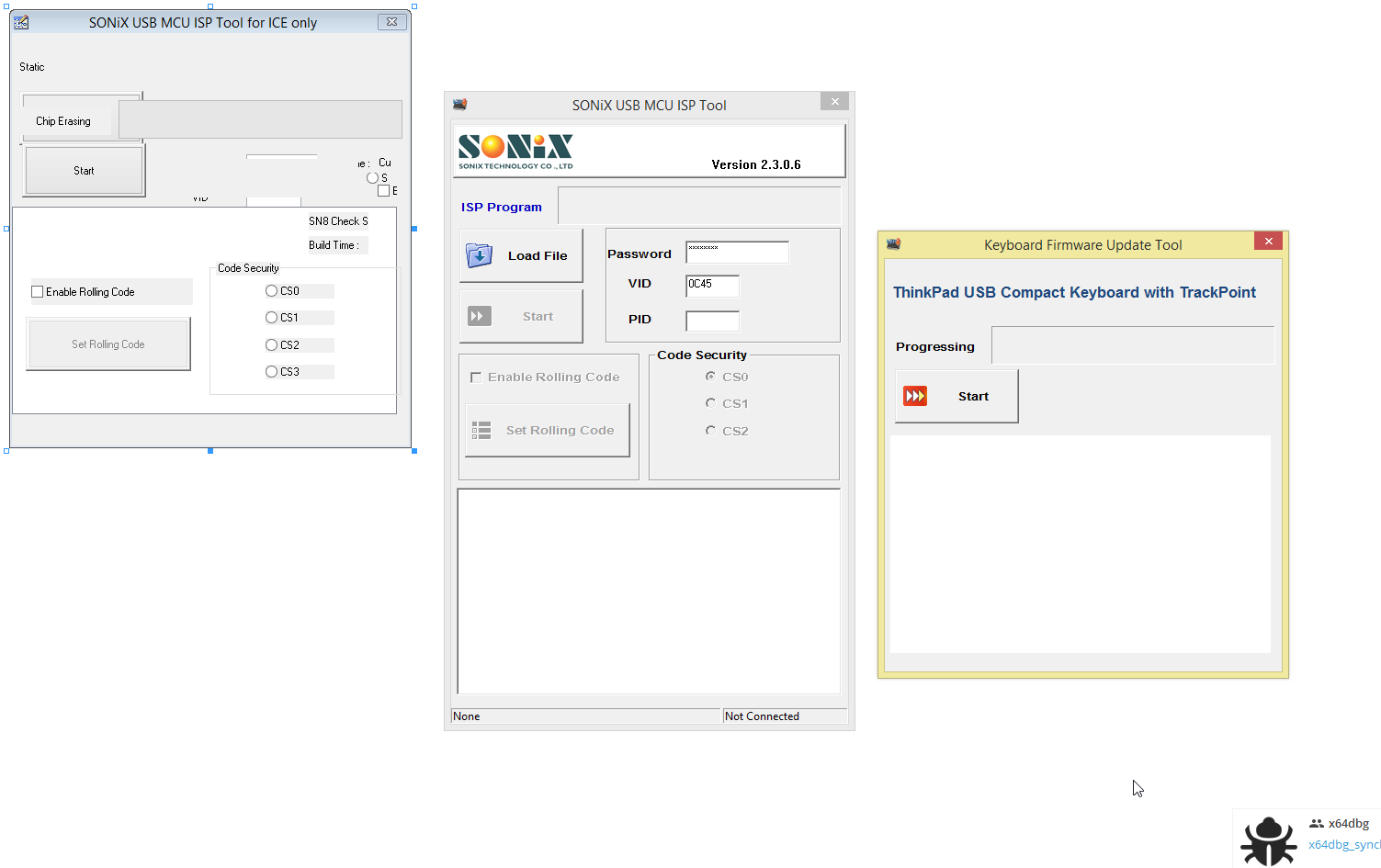The width and height of the screenshot is (1381, 868).
Task: Select the S radio button in ICE window
Action: [372, 177]
